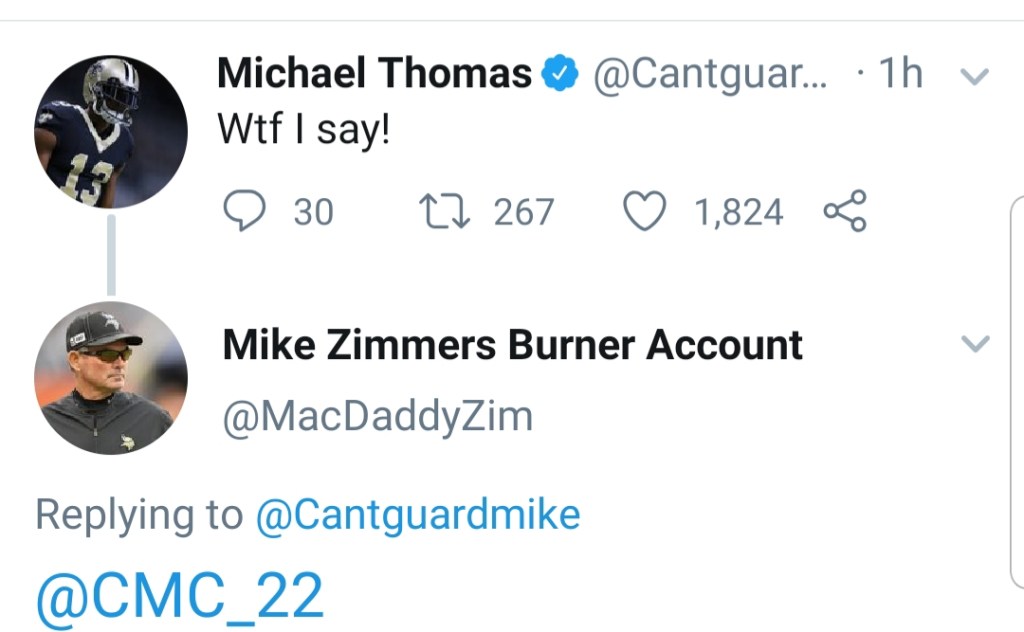Click the 1h timestamp
The image size is (1024, 632).
(x=899, y=74)
